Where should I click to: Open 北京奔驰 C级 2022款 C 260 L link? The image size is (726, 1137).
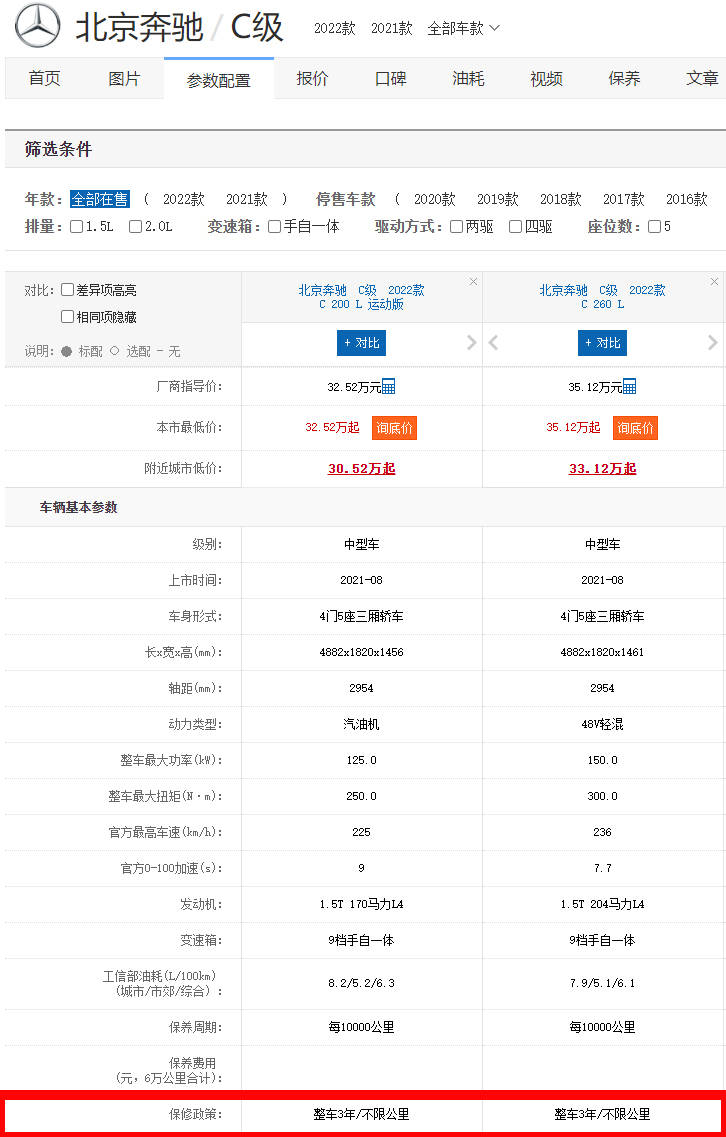602,297
